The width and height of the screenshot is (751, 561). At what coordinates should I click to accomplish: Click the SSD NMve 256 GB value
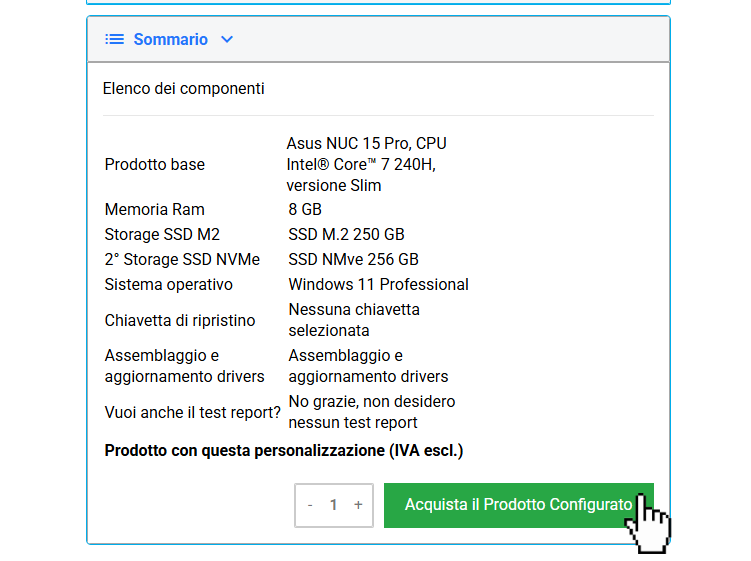353,260
